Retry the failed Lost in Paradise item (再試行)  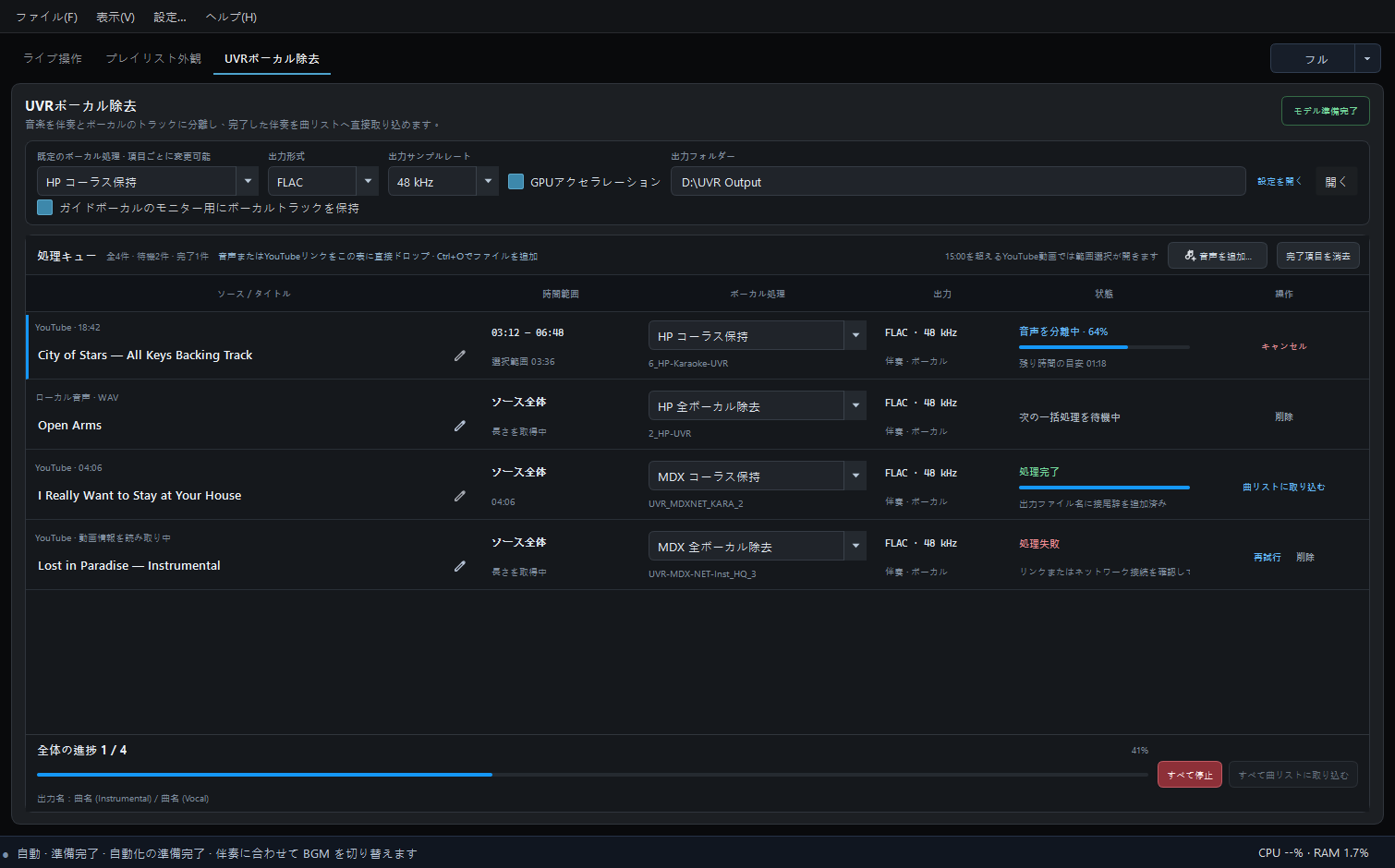pos(1267,557)
